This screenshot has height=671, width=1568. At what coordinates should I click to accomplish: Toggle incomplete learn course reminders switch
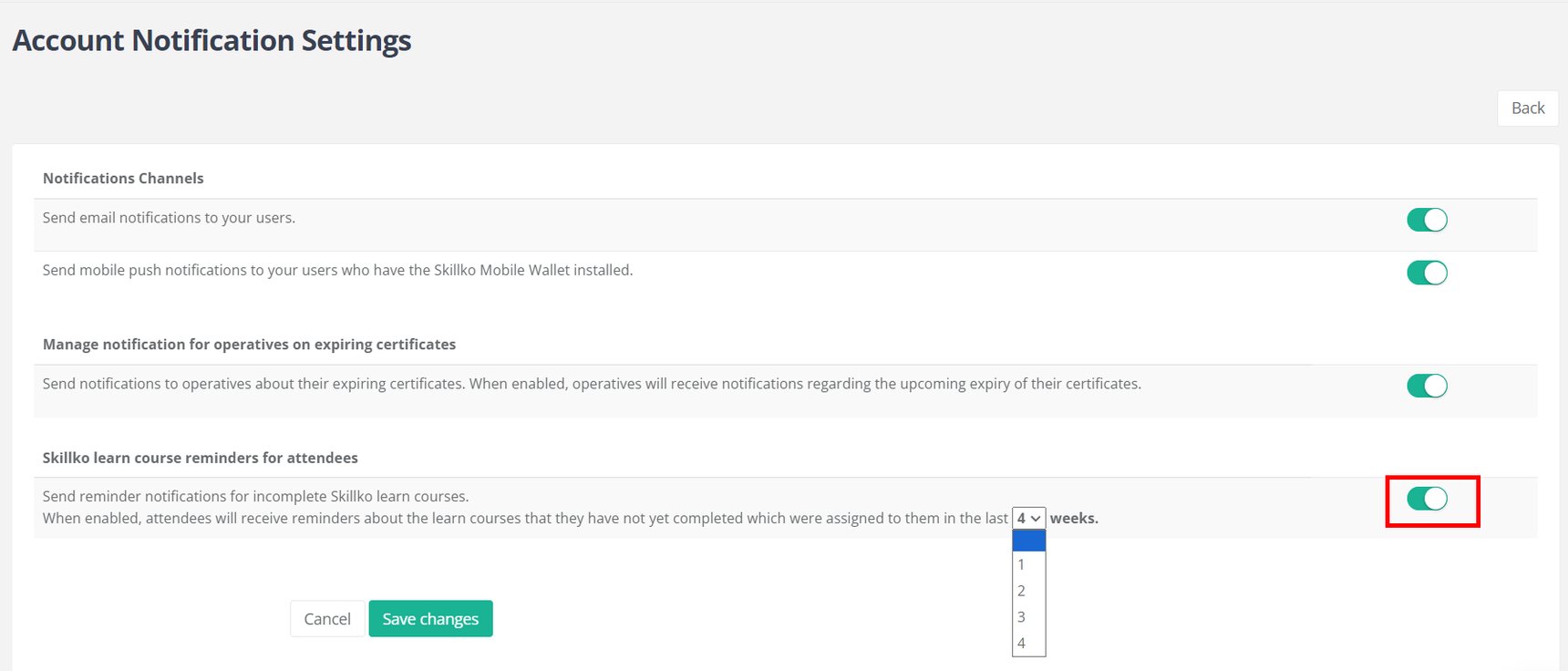[1427, 499]
